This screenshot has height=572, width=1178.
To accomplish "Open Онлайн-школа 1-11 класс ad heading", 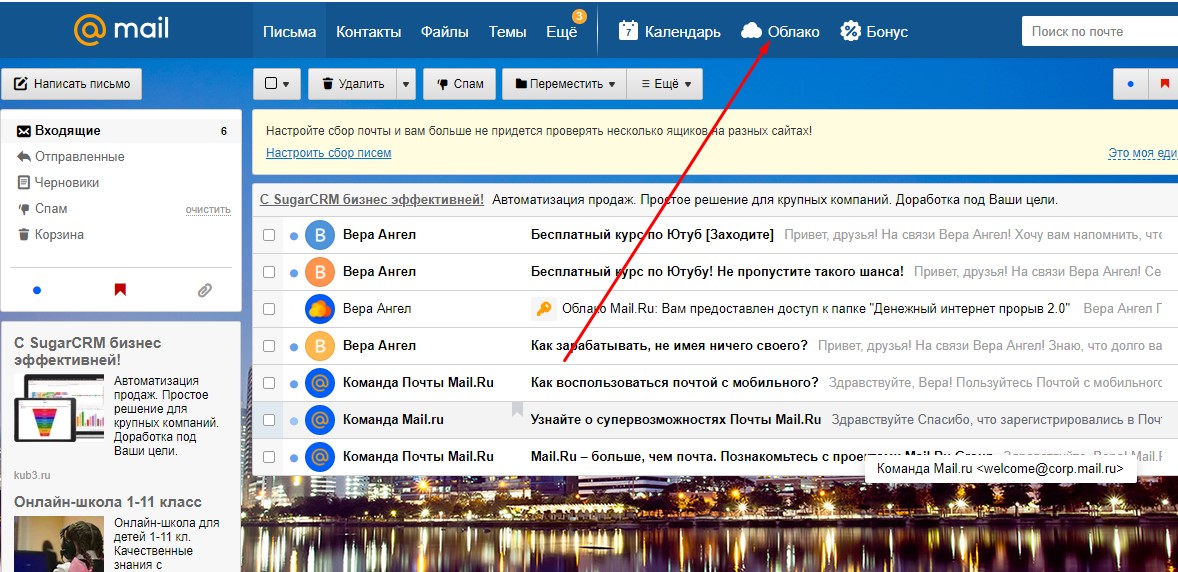I will pos(107,502).
